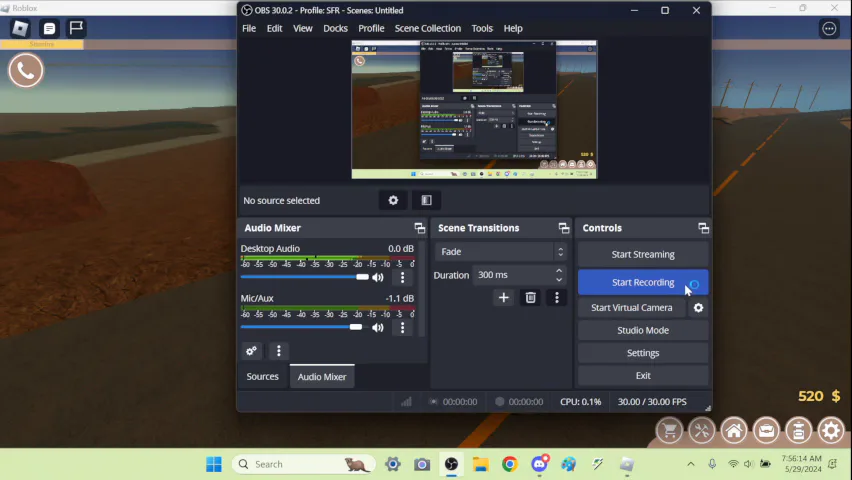Open Mic/Aux three-dot options

(402, 327)
